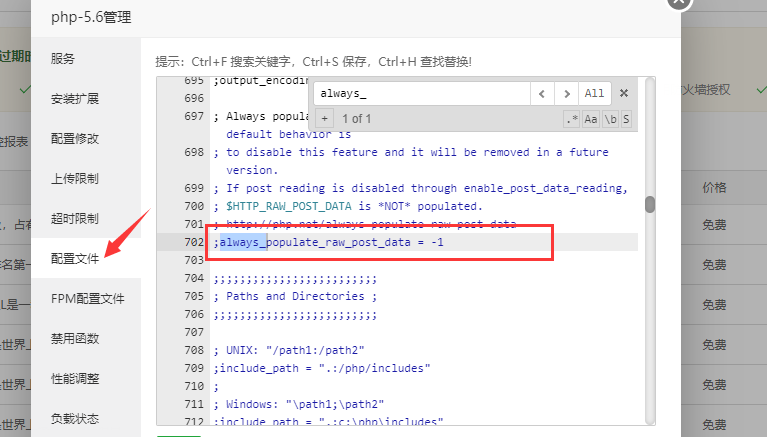Open the FPM配置文件 tab
This screenshot has height=437, width=767.
(86, 299)
